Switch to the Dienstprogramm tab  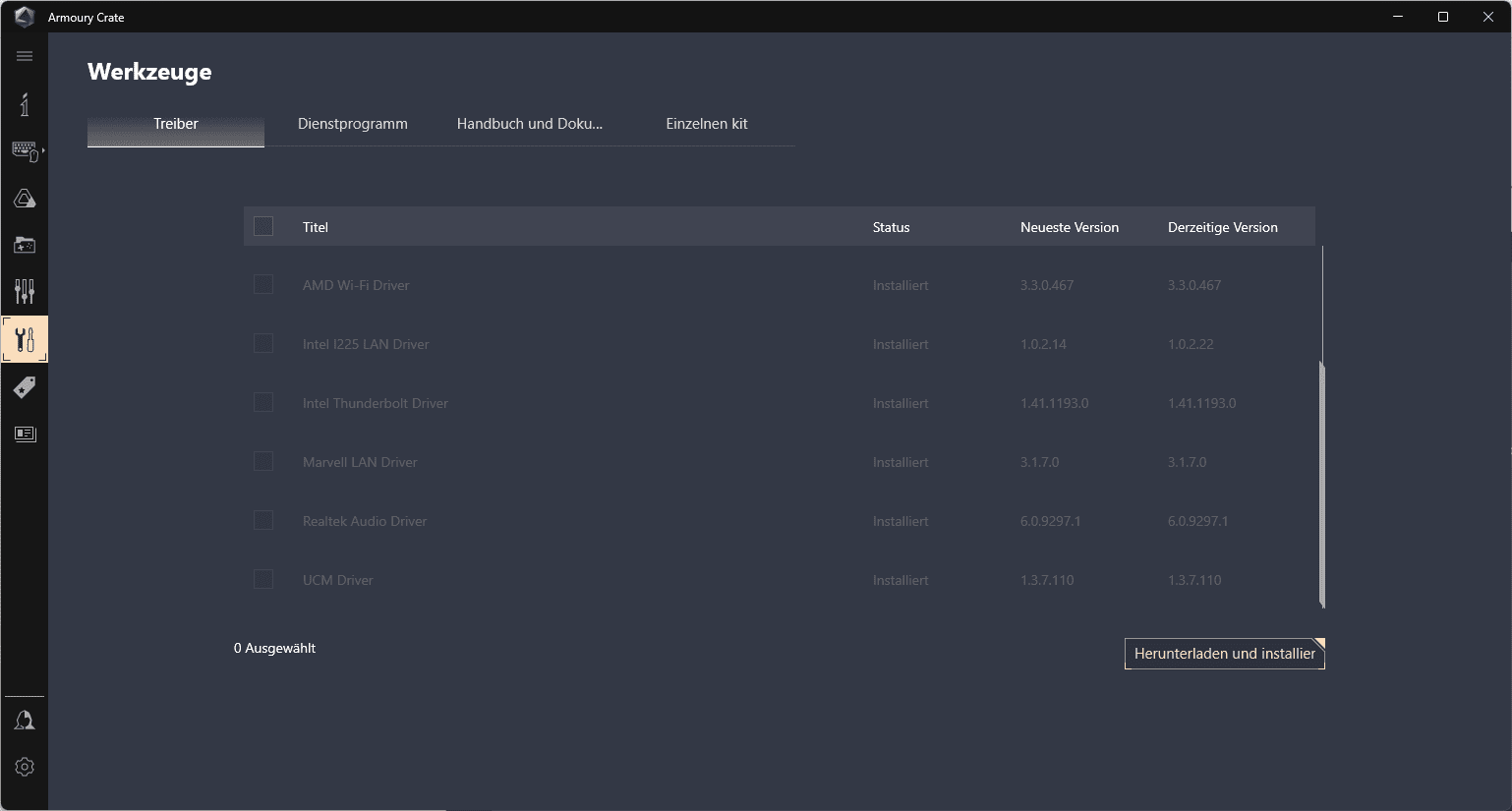(353, 124)
